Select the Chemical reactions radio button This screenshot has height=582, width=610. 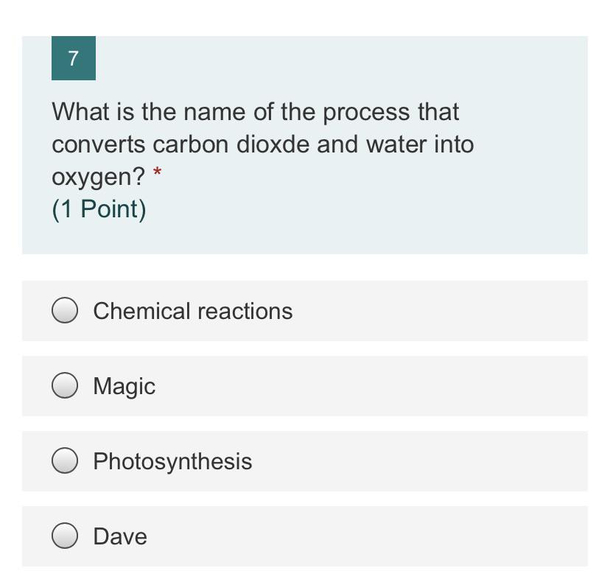[x=66, y=311]
